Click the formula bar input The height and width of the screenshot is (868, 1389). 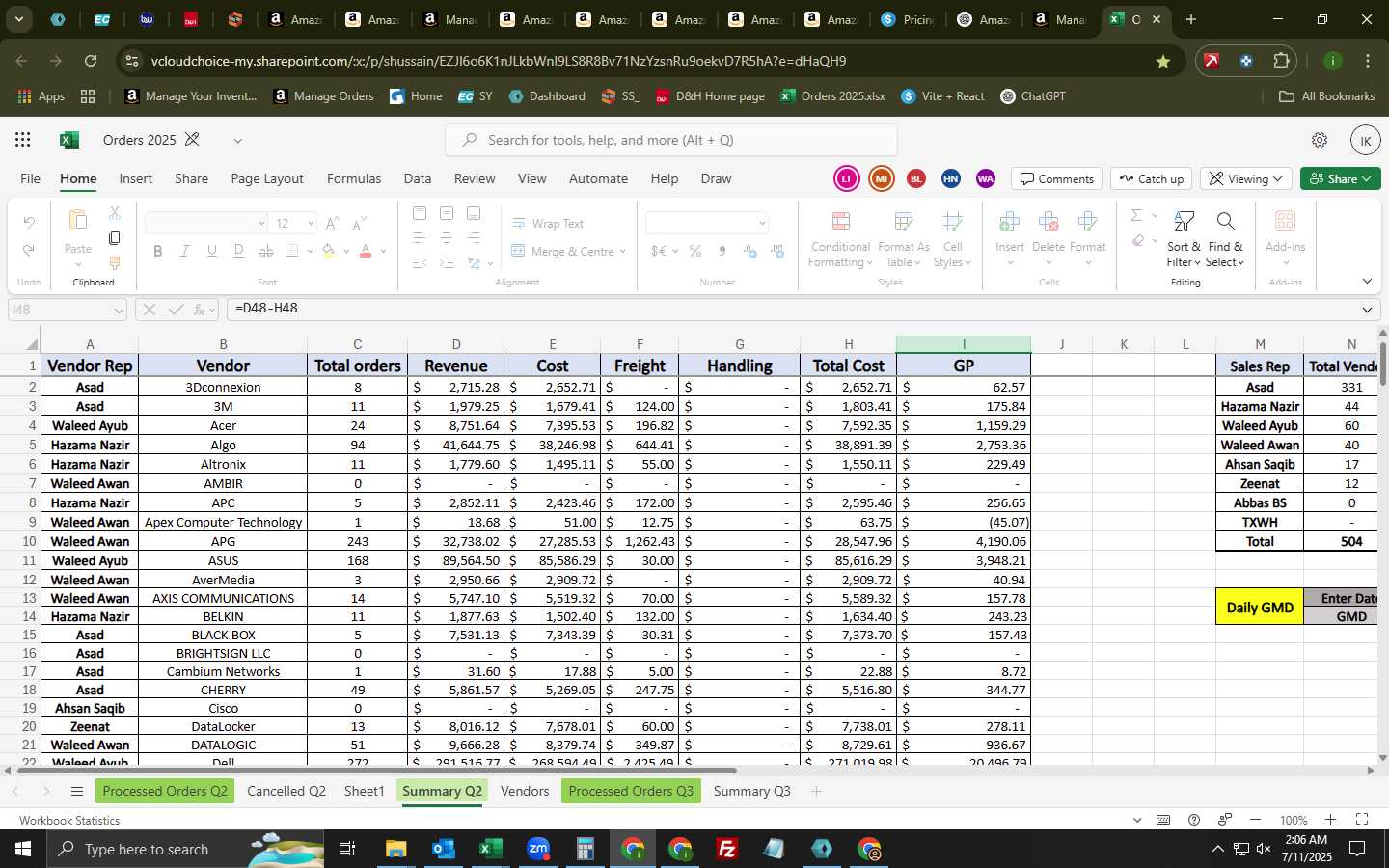pos(791,309)
